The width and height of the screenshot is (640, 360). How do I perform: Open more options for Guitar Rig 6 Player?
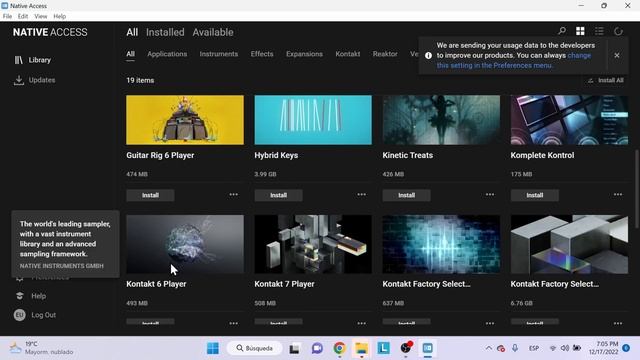click(x=233, y=195)
